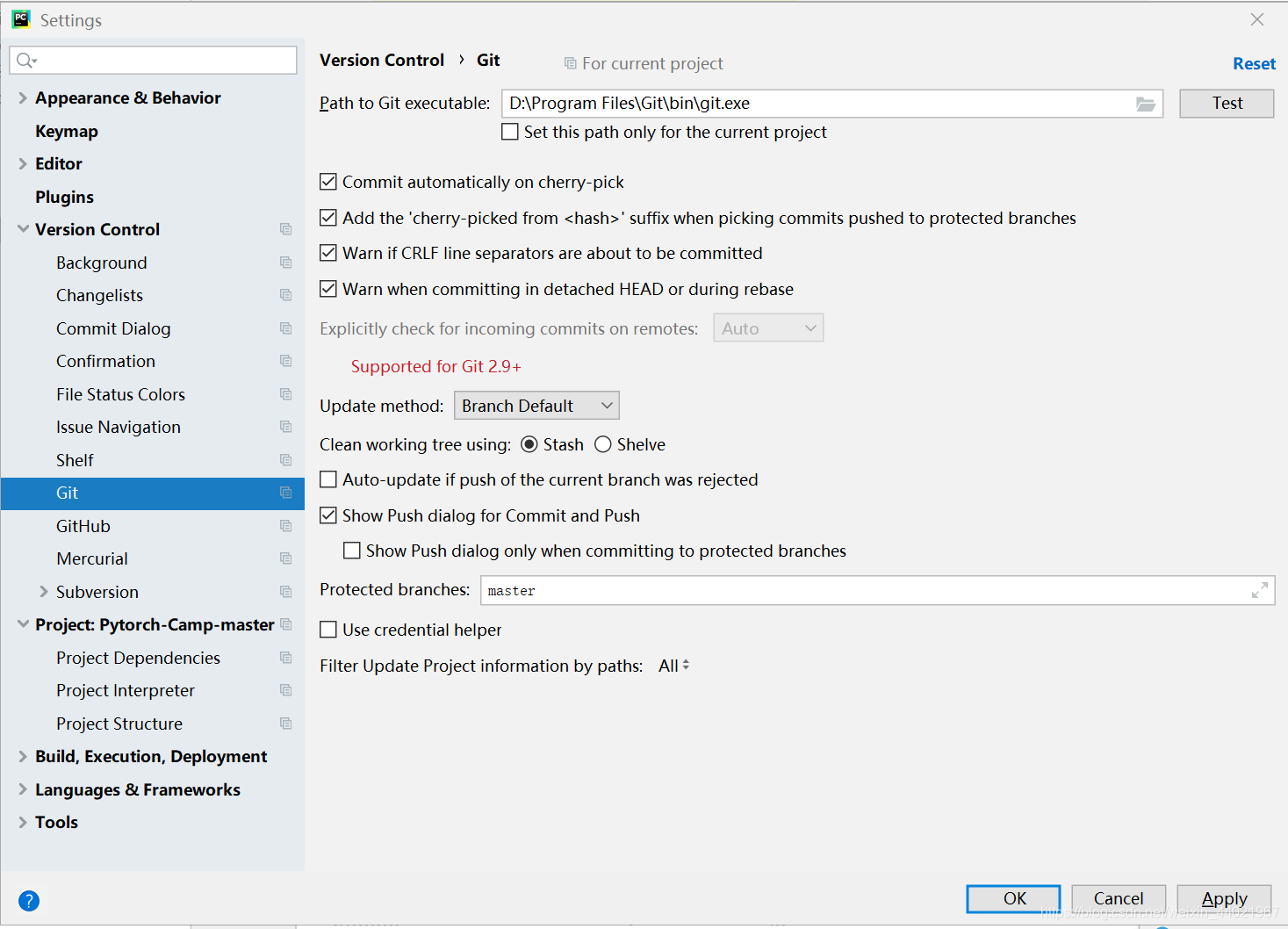The image size is (1288, 929).
Task: Click the project-settings icon next to GitHub
Action: [285, 525]
